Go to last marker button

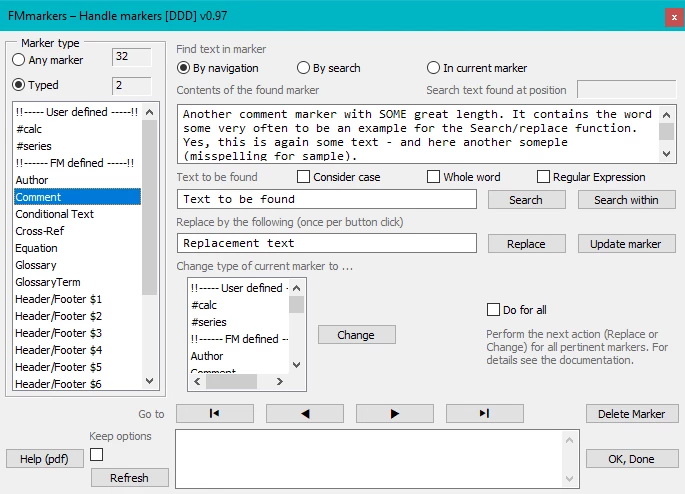[x=484, y=413]
